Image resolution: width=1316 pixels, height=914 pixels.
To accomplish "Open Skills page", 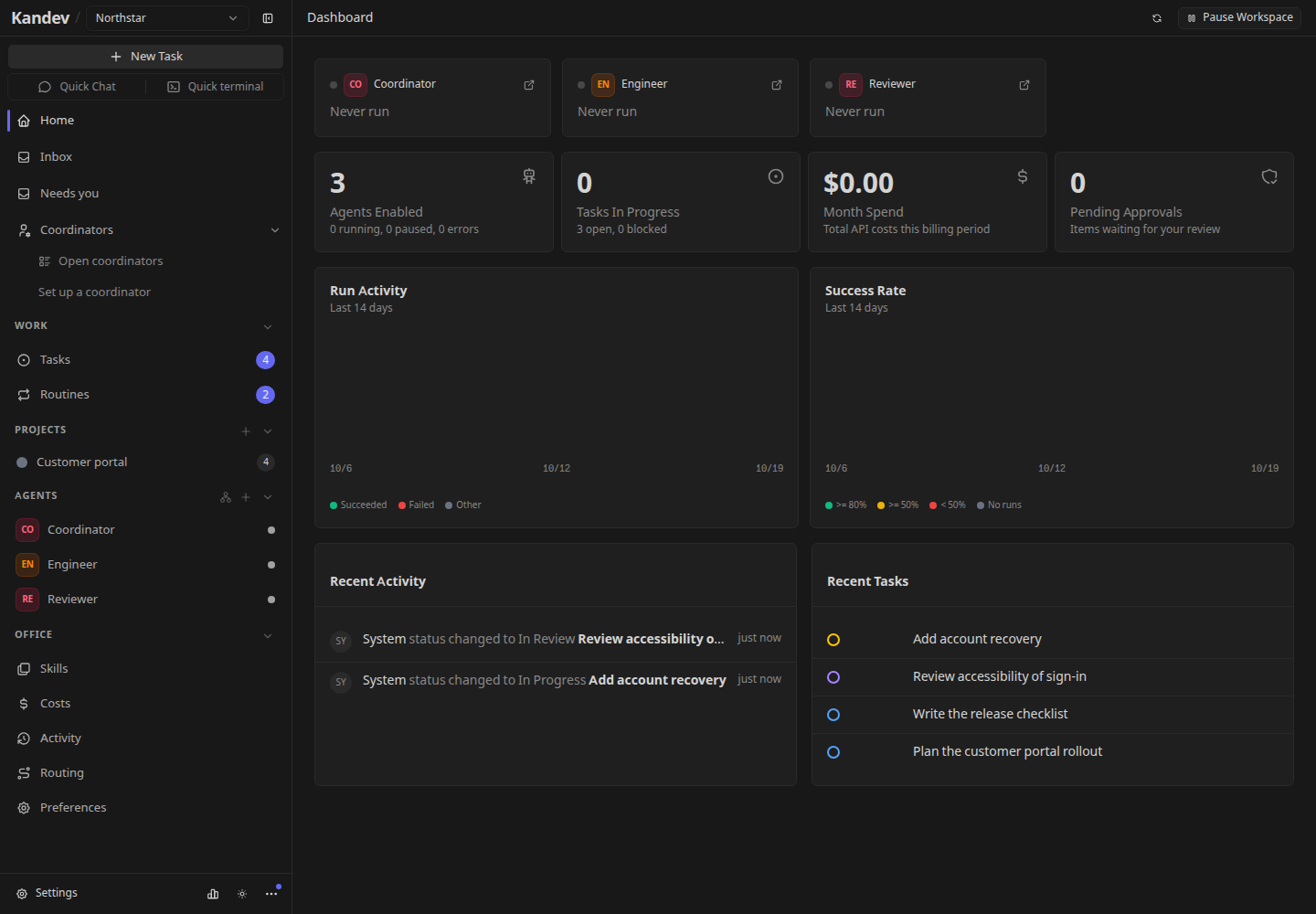I will (x=145, y=669).
